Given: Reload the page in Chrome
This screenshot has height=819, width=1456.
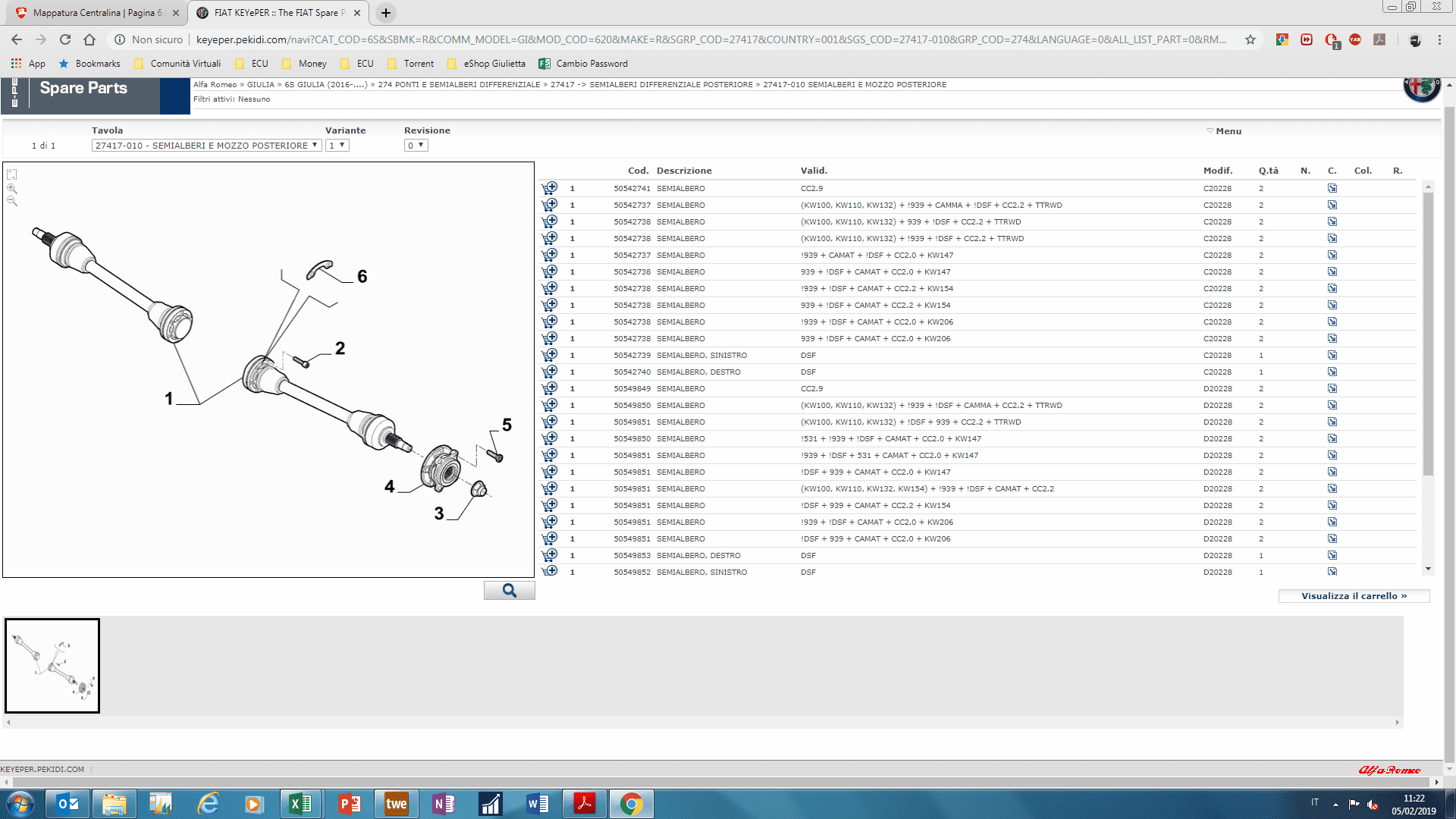Looking at the screenshot, I should pyautogui.click(x=65, y=39).
